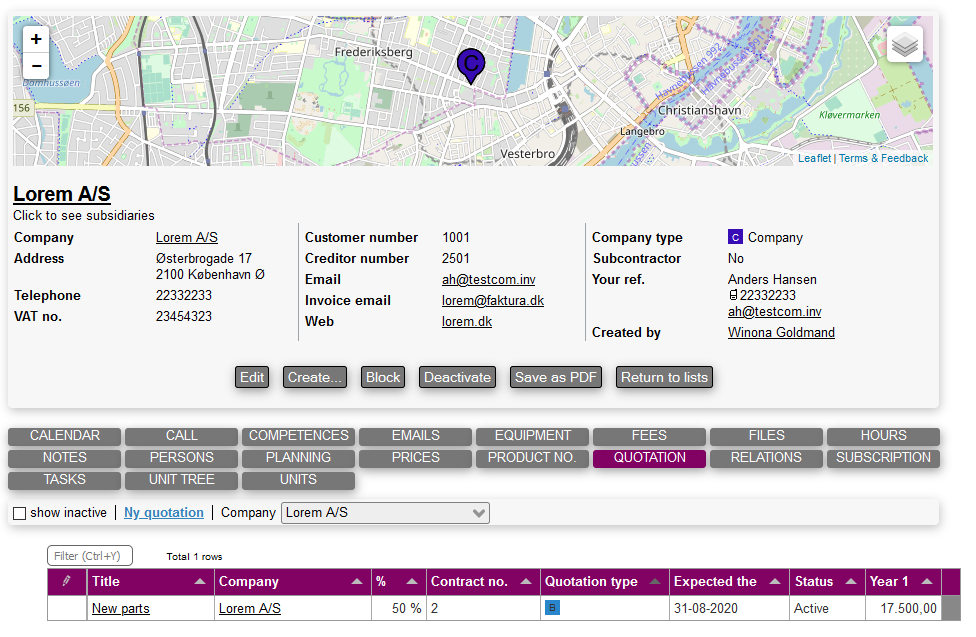Click the Filter input field
976x637 pixels.
tap(90, 556)
